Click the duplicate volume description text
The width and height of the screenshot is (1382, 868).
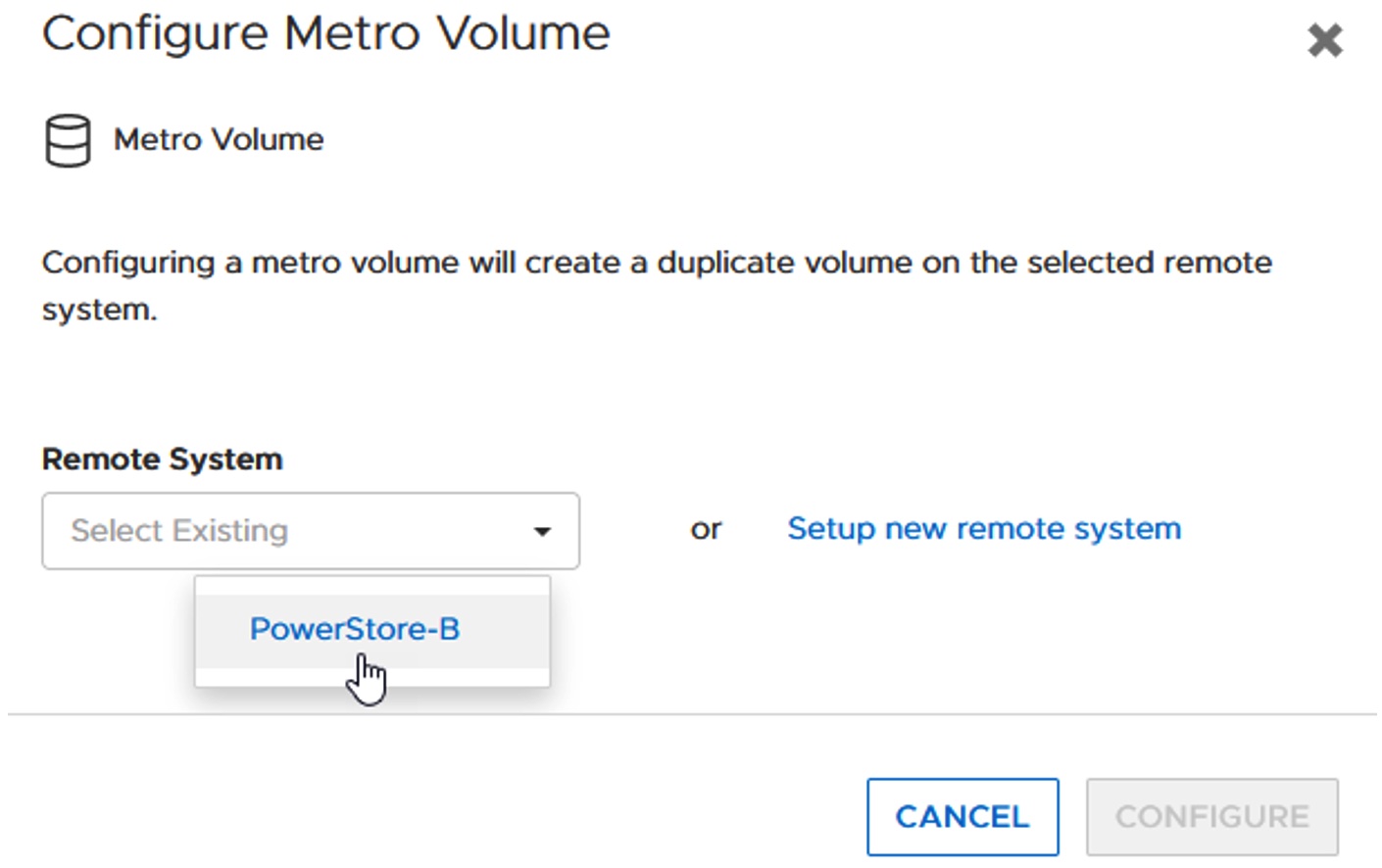(657, 286)
